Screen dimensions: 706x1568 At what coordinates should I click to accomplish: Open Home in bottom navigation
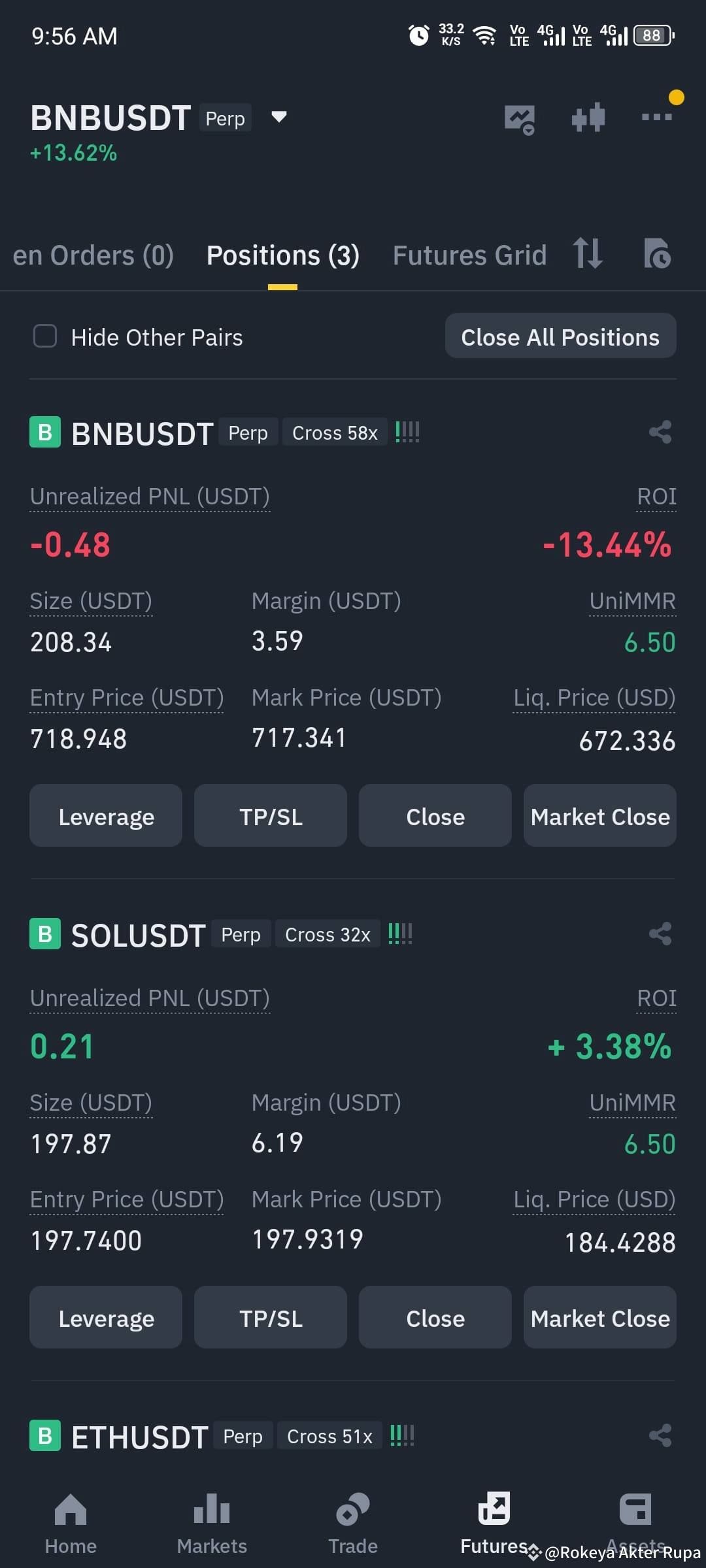[x=71, y=1524]
